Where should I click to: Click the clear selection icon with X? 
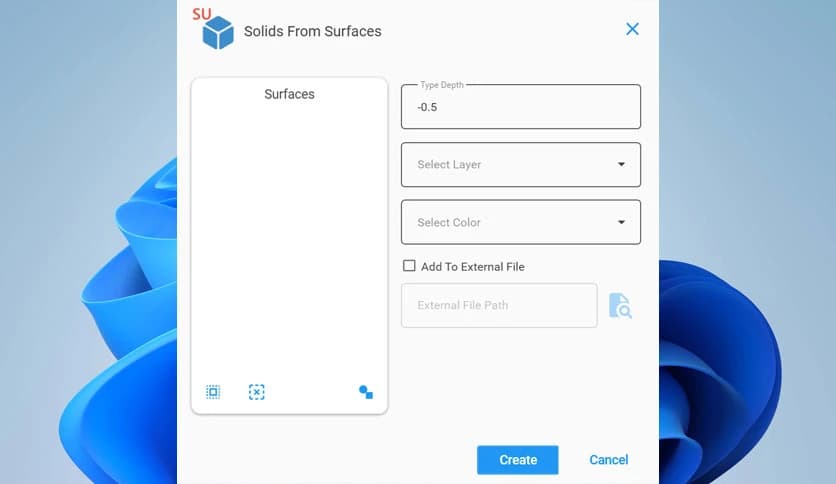coord(257,392)
